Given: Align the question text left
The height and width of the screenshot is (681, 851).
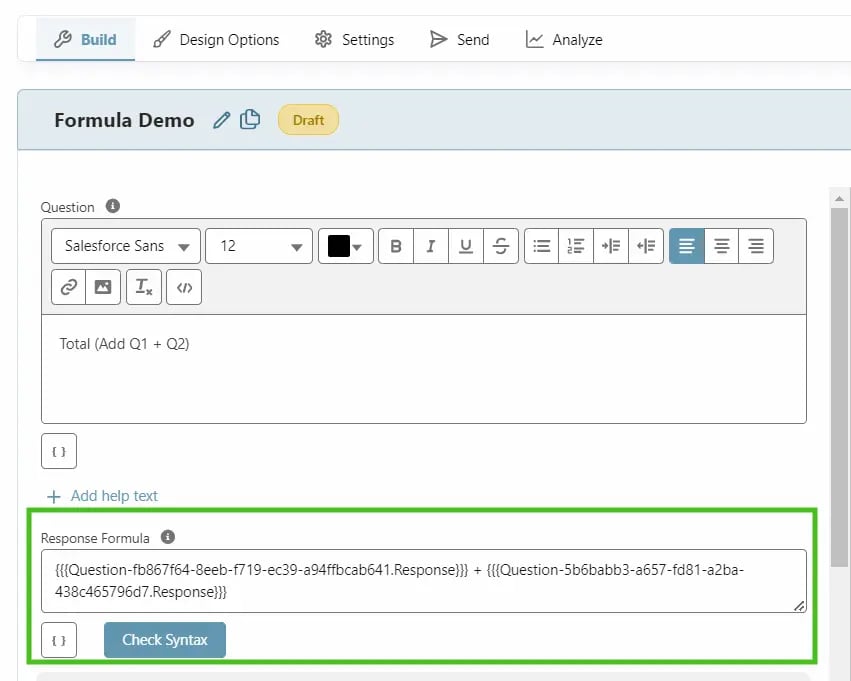Looking at the screenshot, I should pyautogui.click(x=687, y=246).
